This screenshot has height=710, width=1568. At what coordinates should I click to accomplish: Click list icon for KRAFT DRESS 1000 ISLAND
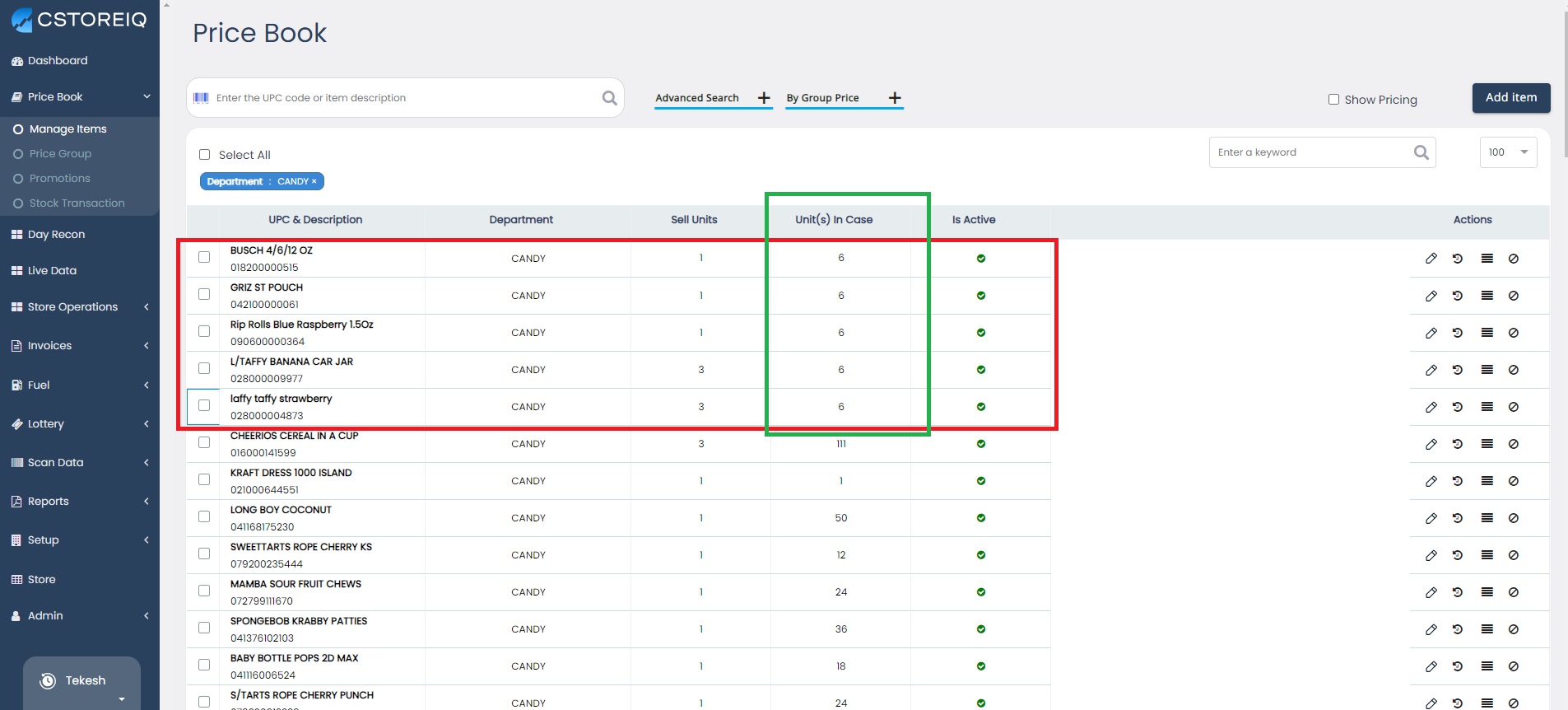click(x=1487, y=481)
